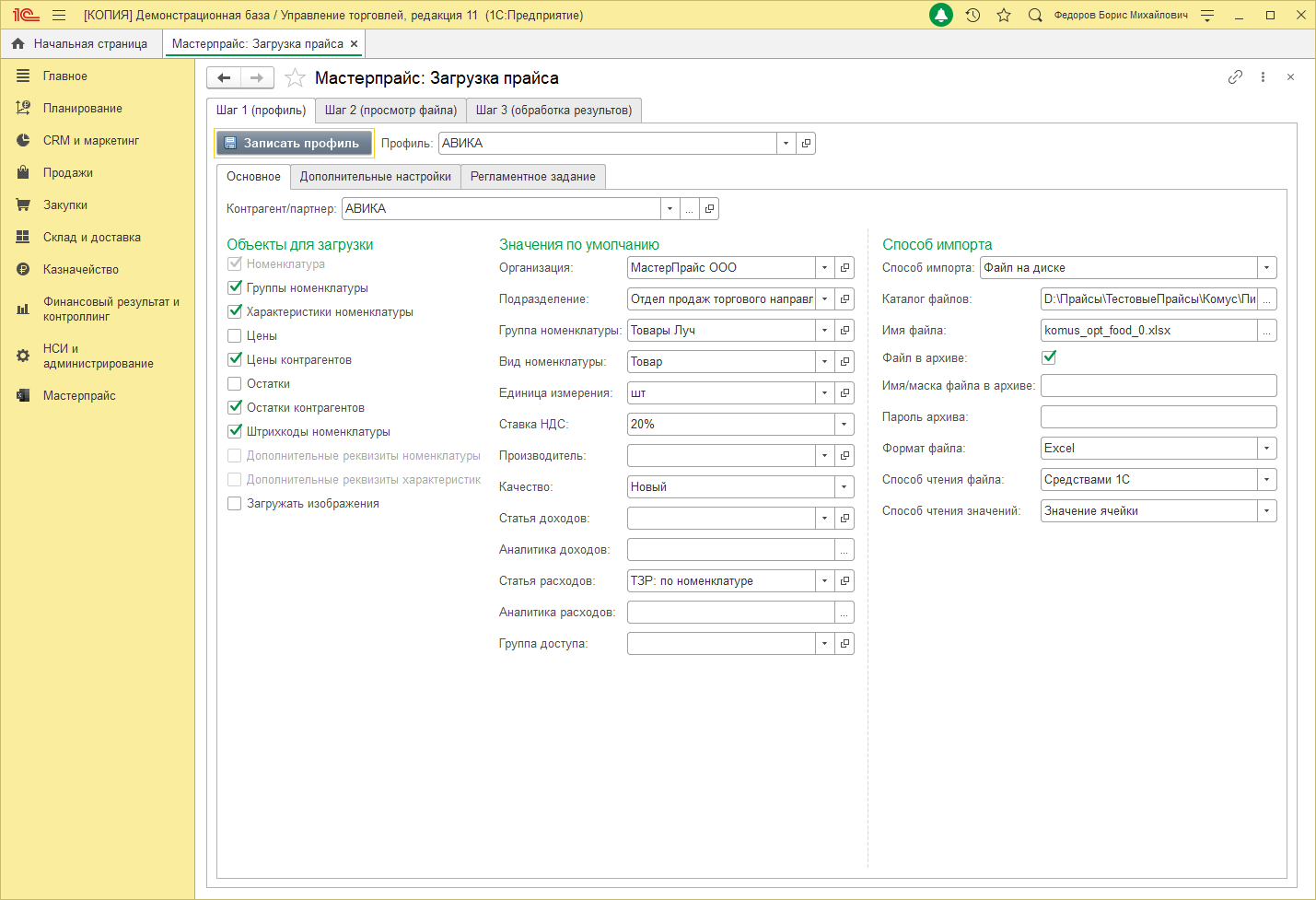Browse for file with Имя файла ellipsis

tap(1267, 331)
